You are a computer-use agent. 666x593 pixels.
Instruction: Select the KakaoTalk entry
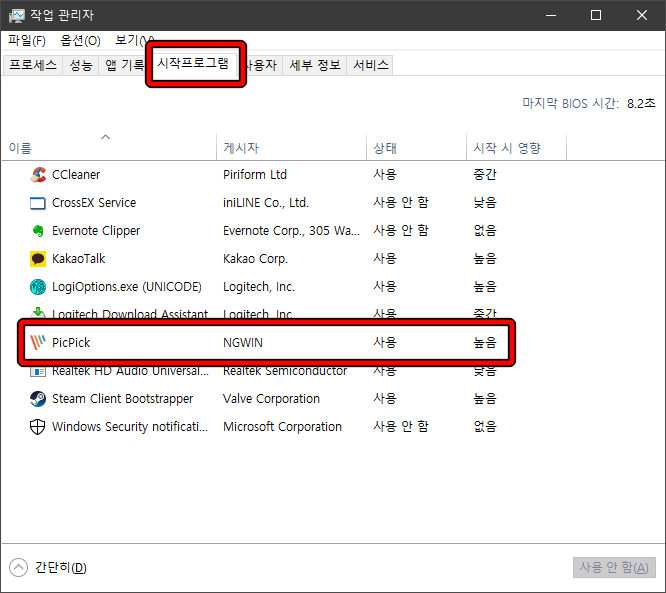(x=79, y=259)
